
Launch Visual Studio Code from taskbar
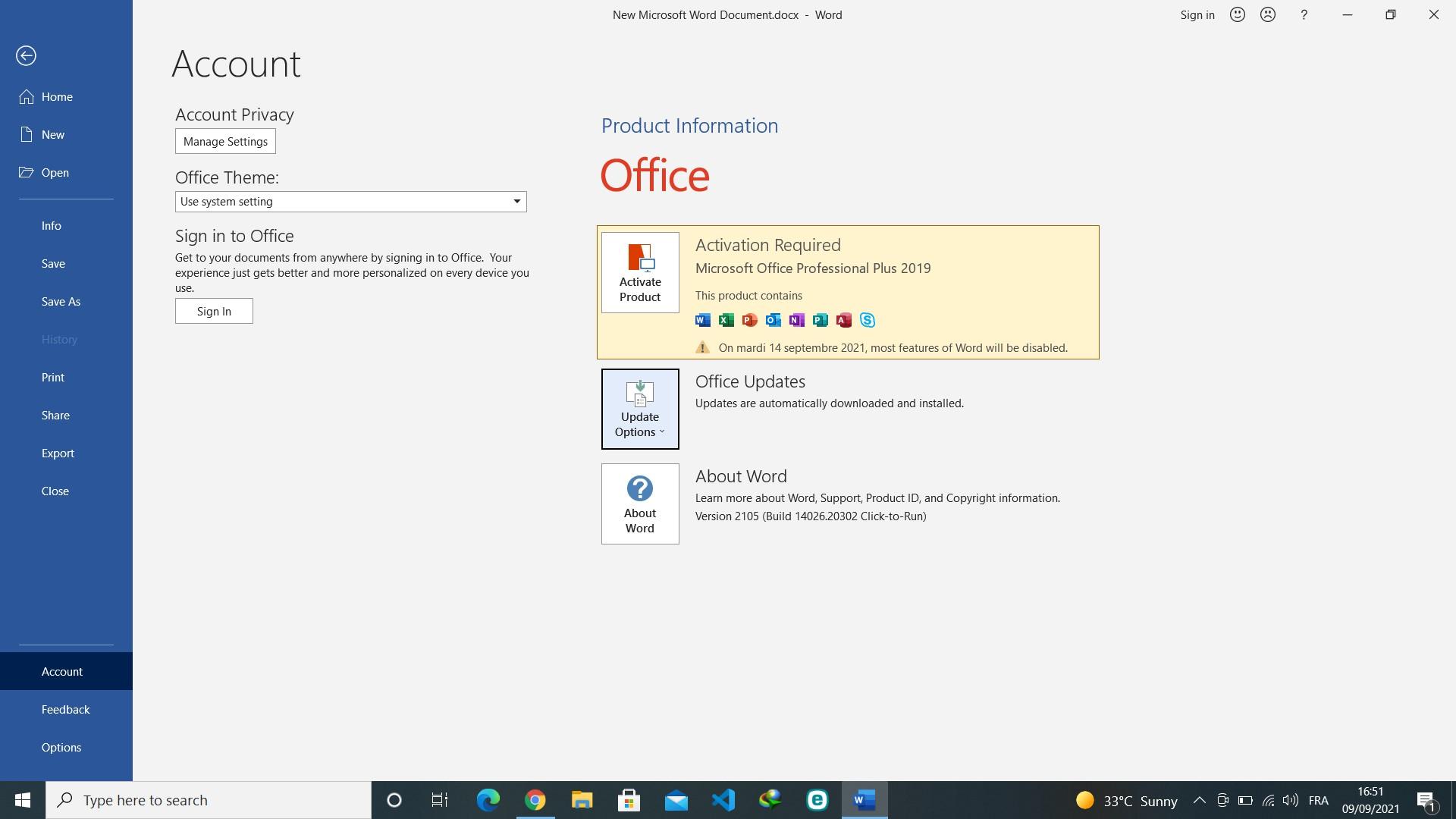tap(723, 800)
